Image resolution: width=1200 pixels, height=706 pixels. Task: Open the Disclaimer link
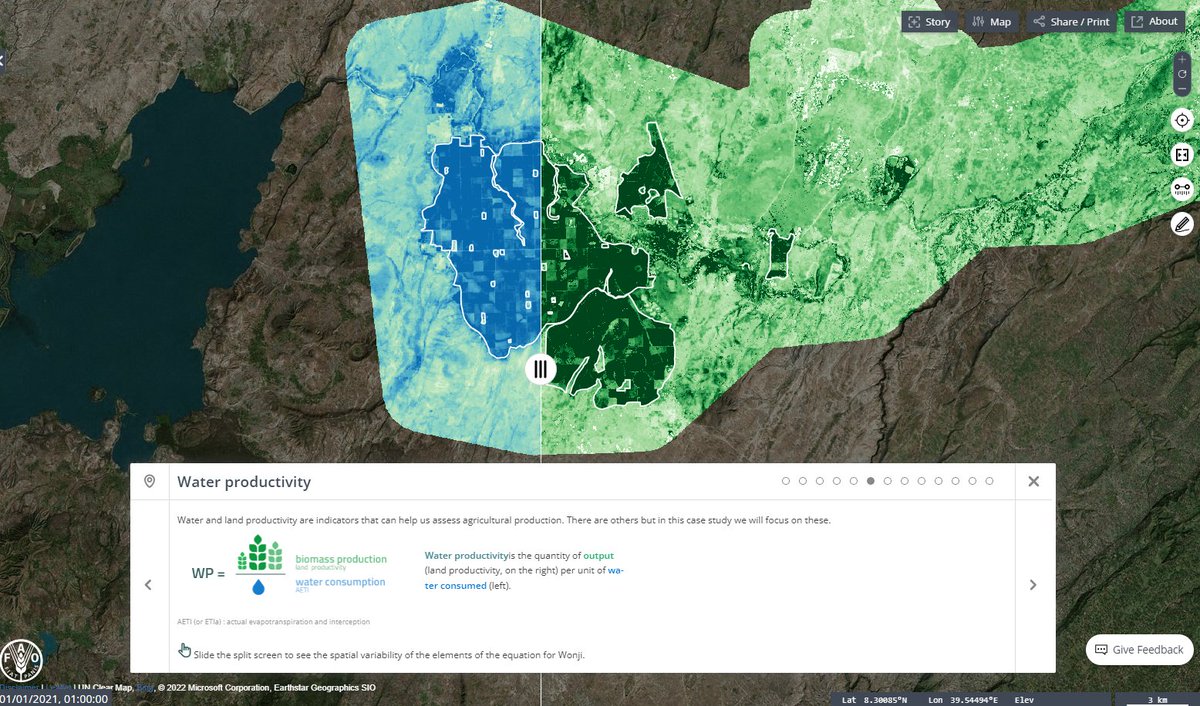click(x=18, y=687)
